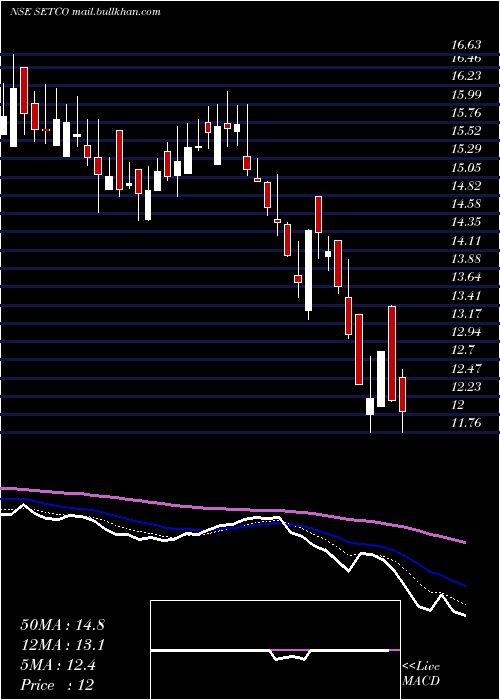Click the 50MA : 14.8 readout
The image size is (500, 700).
click(x=62, y=625)
